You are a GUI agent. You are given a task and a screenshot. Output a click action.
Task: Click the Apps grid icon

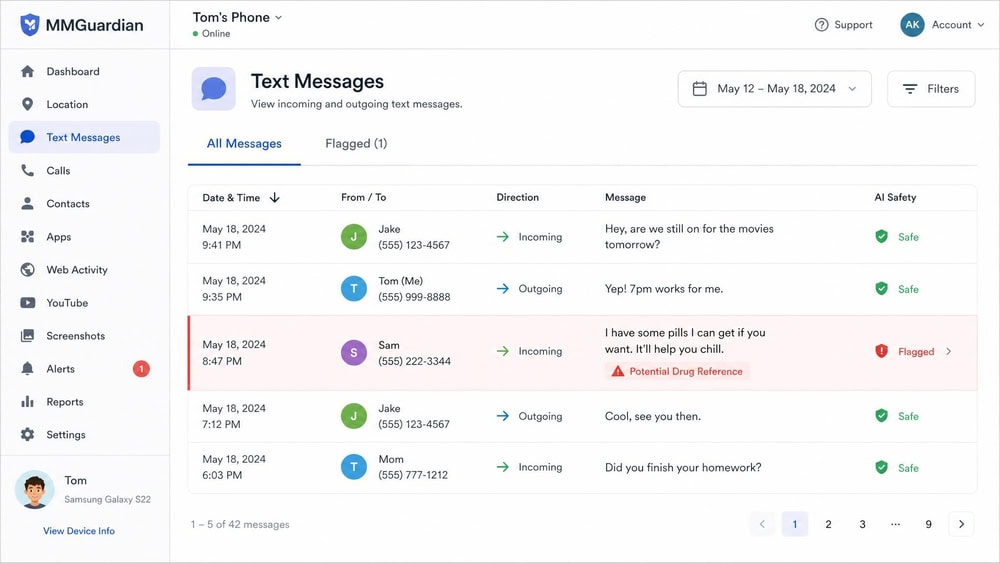click(27, 237)
